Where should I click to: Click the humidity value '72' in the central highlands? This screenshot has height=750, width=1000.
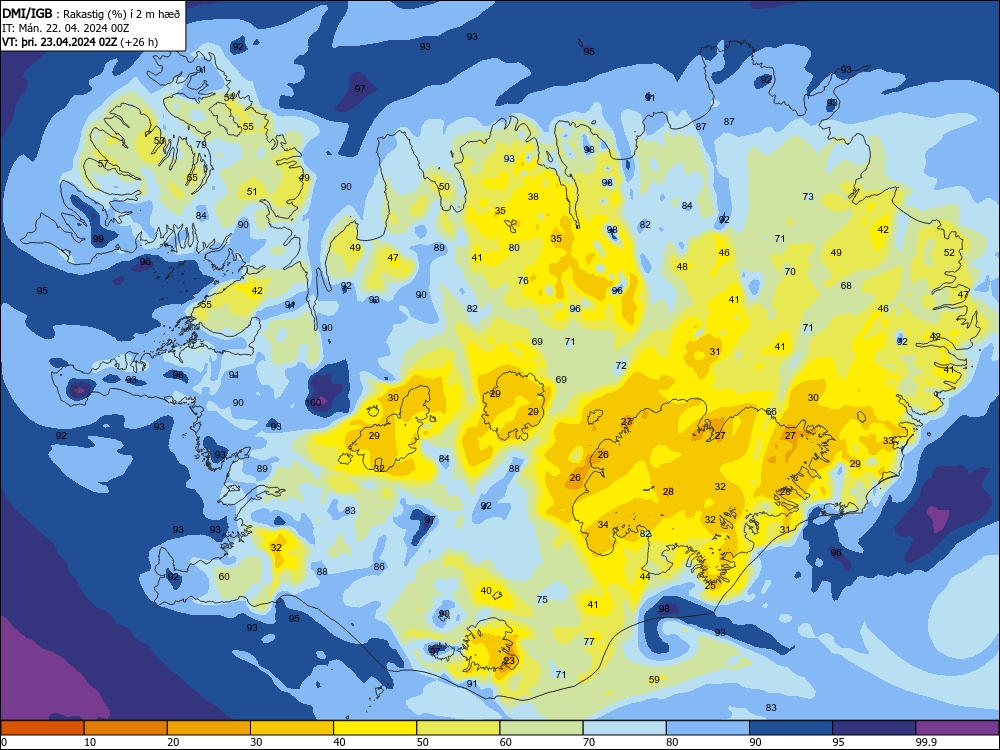621,366
